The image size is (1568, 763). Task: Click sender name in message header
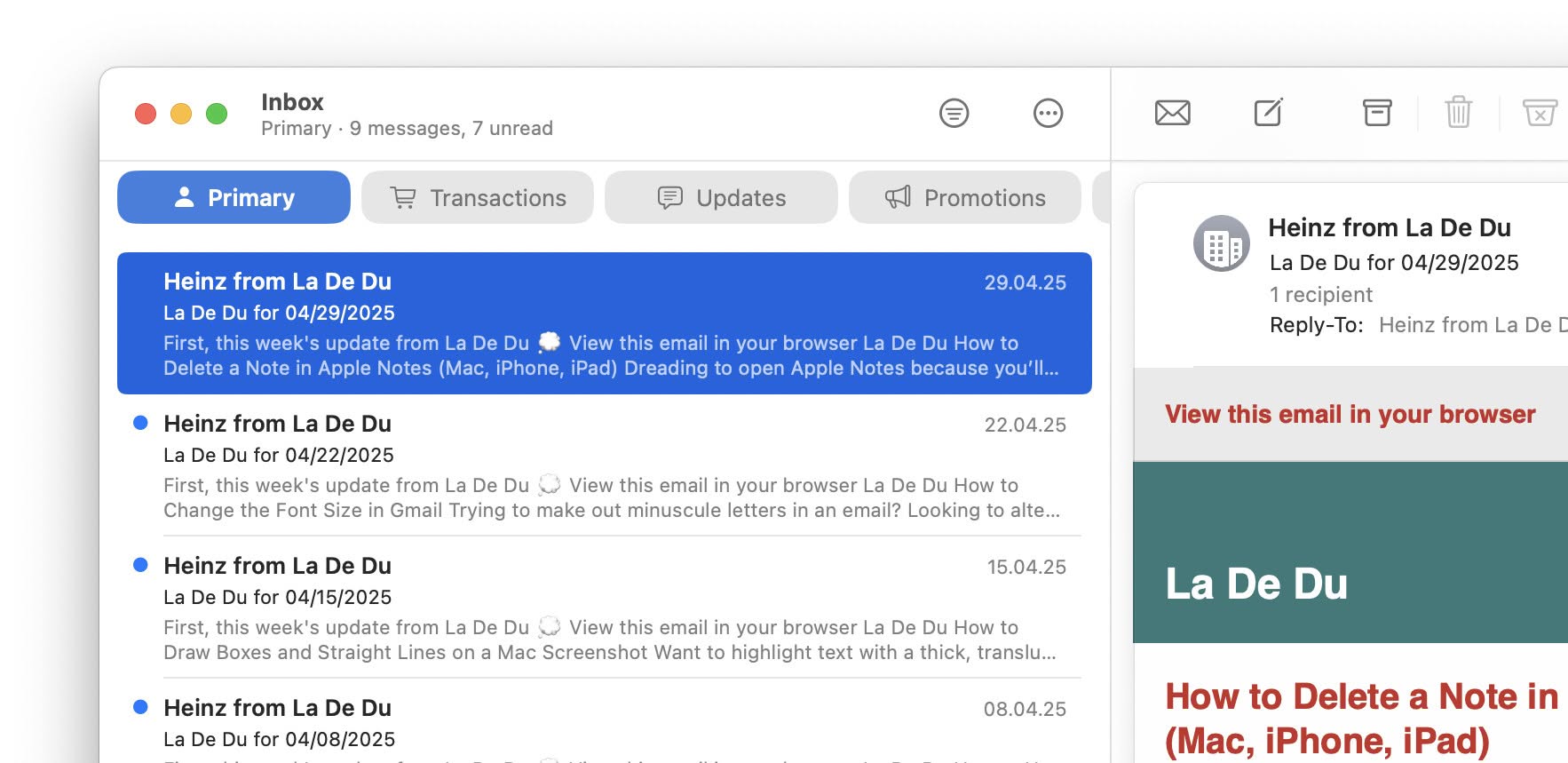[x=1390, y=228]
